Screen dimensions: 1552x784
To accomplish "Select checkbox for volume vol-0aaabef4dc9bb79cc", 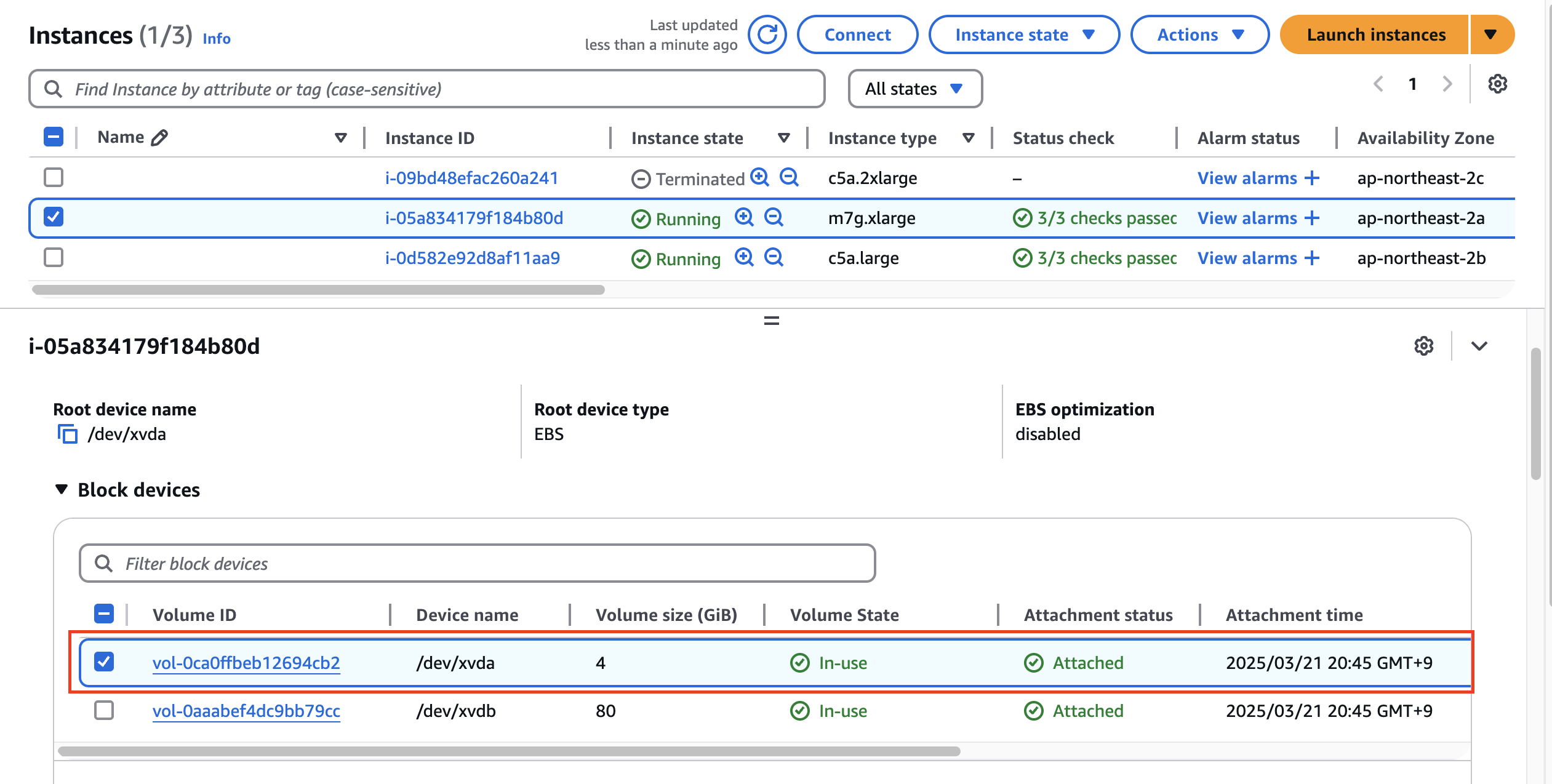I will (x=104, y=710).
